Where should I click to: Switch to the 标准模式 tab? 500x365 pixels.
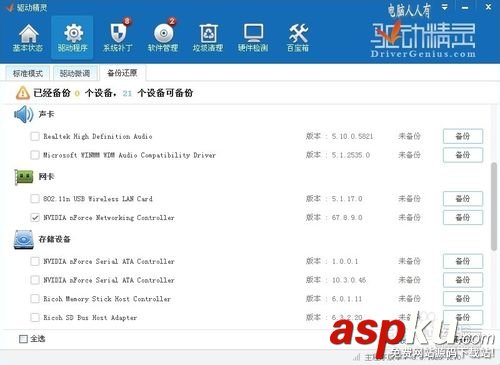point(28,73)
